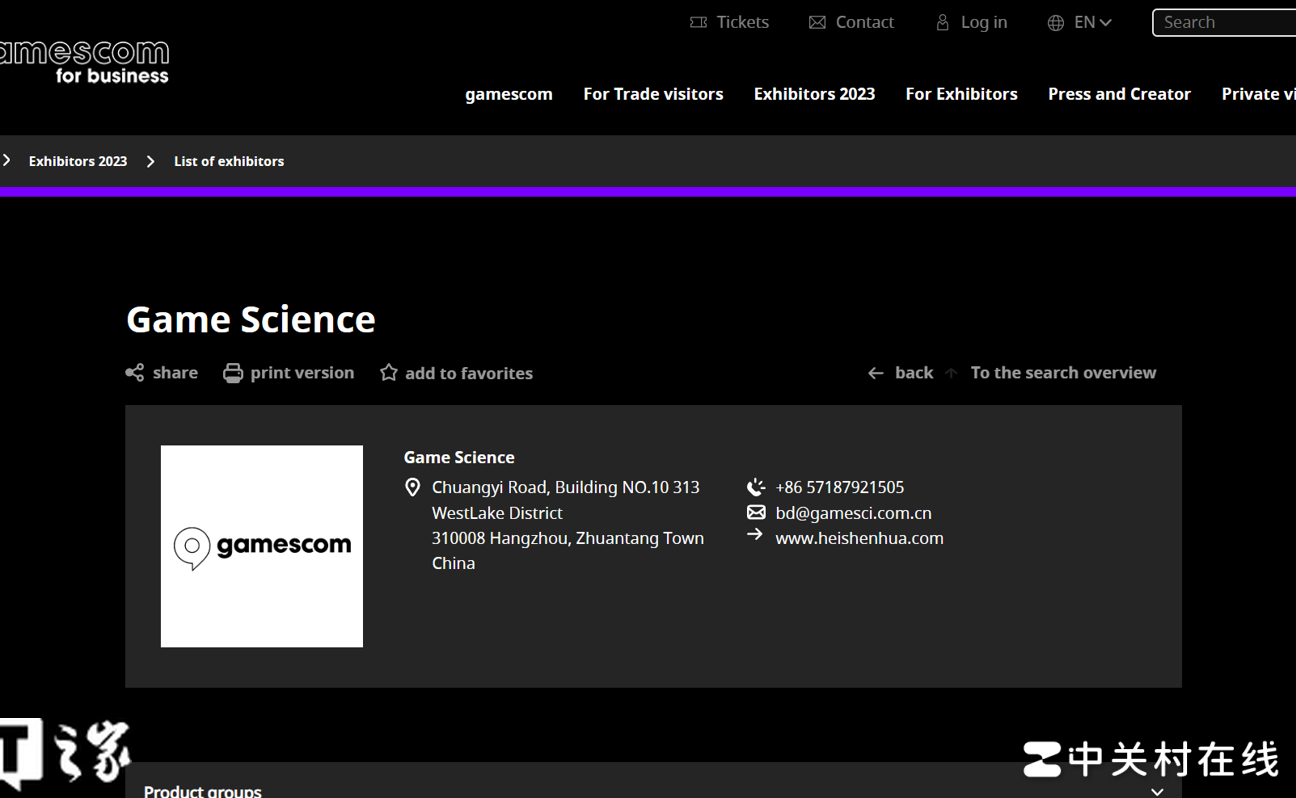This screenshot has height=798, width=1296.
Task: Open the For Trade visitors menu
Action: 653,94
